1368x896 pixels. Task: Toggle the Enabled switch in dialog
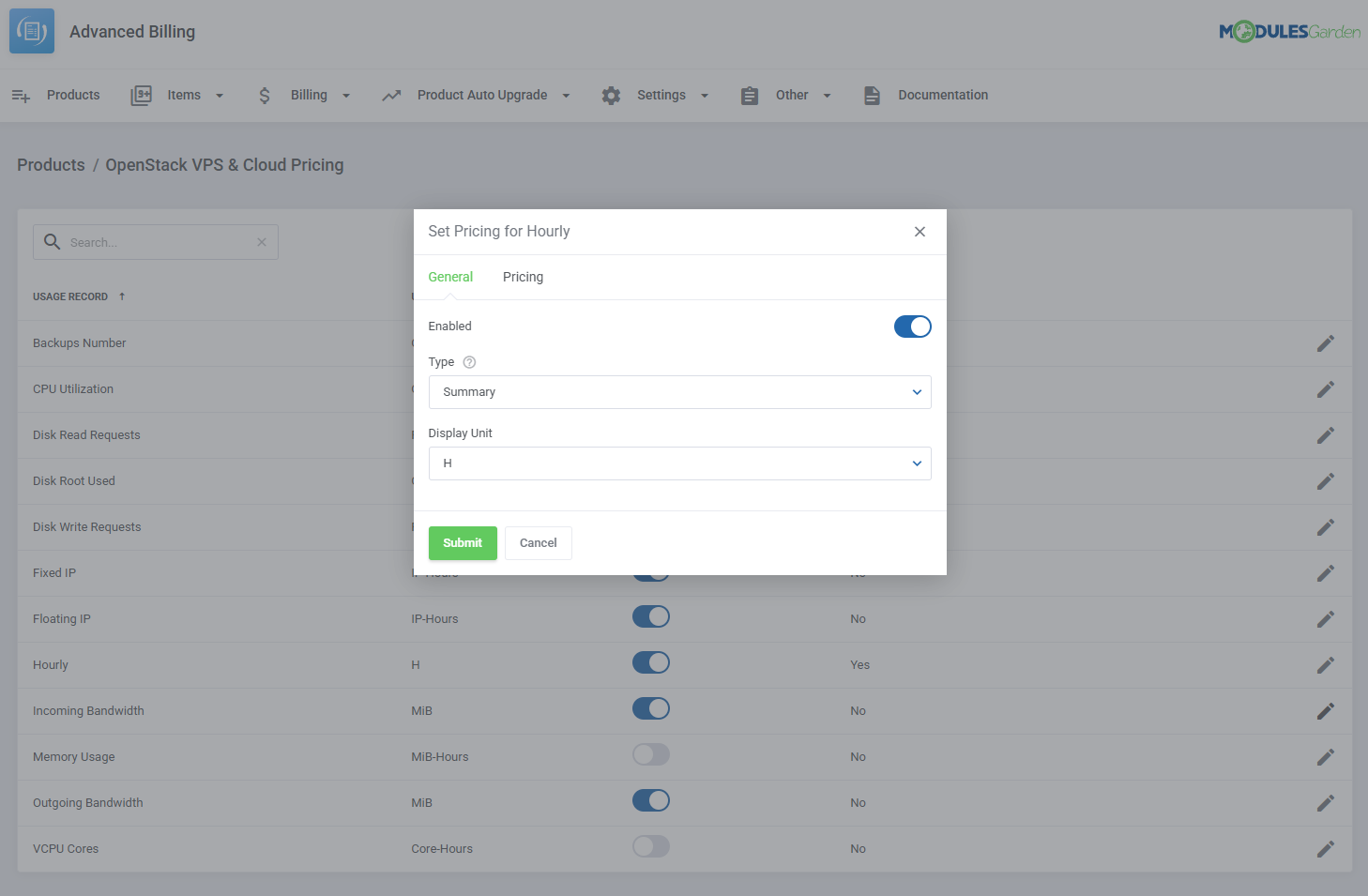[x=912, y=327]
